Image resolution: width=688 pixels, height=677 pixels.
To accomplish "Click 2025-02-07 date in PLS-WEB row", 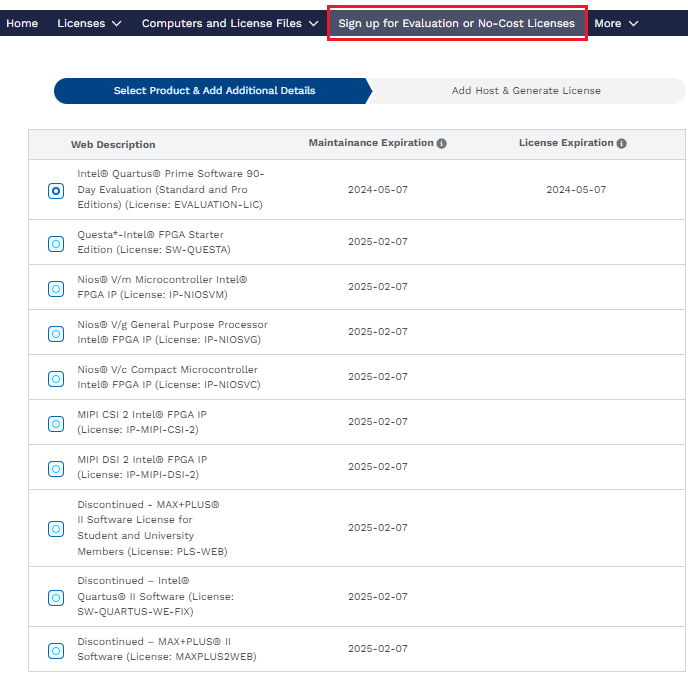I will coord(378,528).
